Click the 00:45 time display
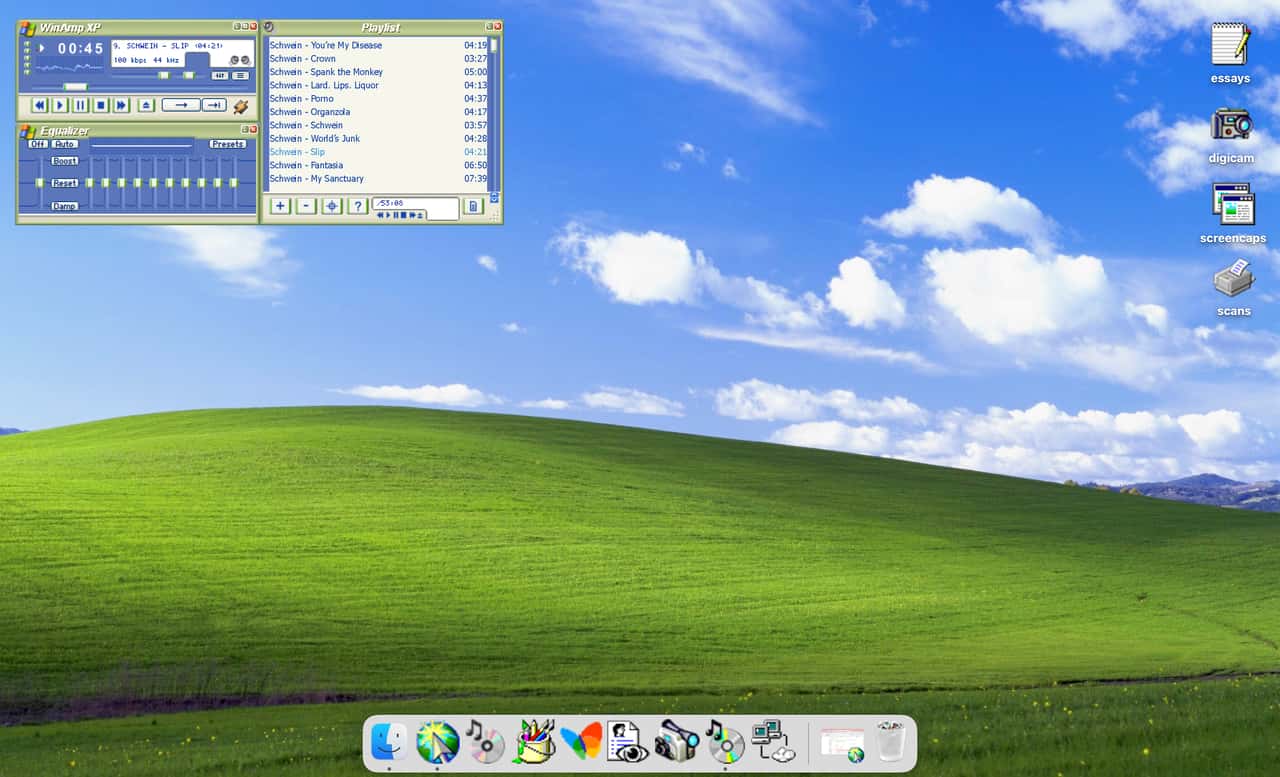The width and height of the screenshot is (1280, 777). [80, 48]
